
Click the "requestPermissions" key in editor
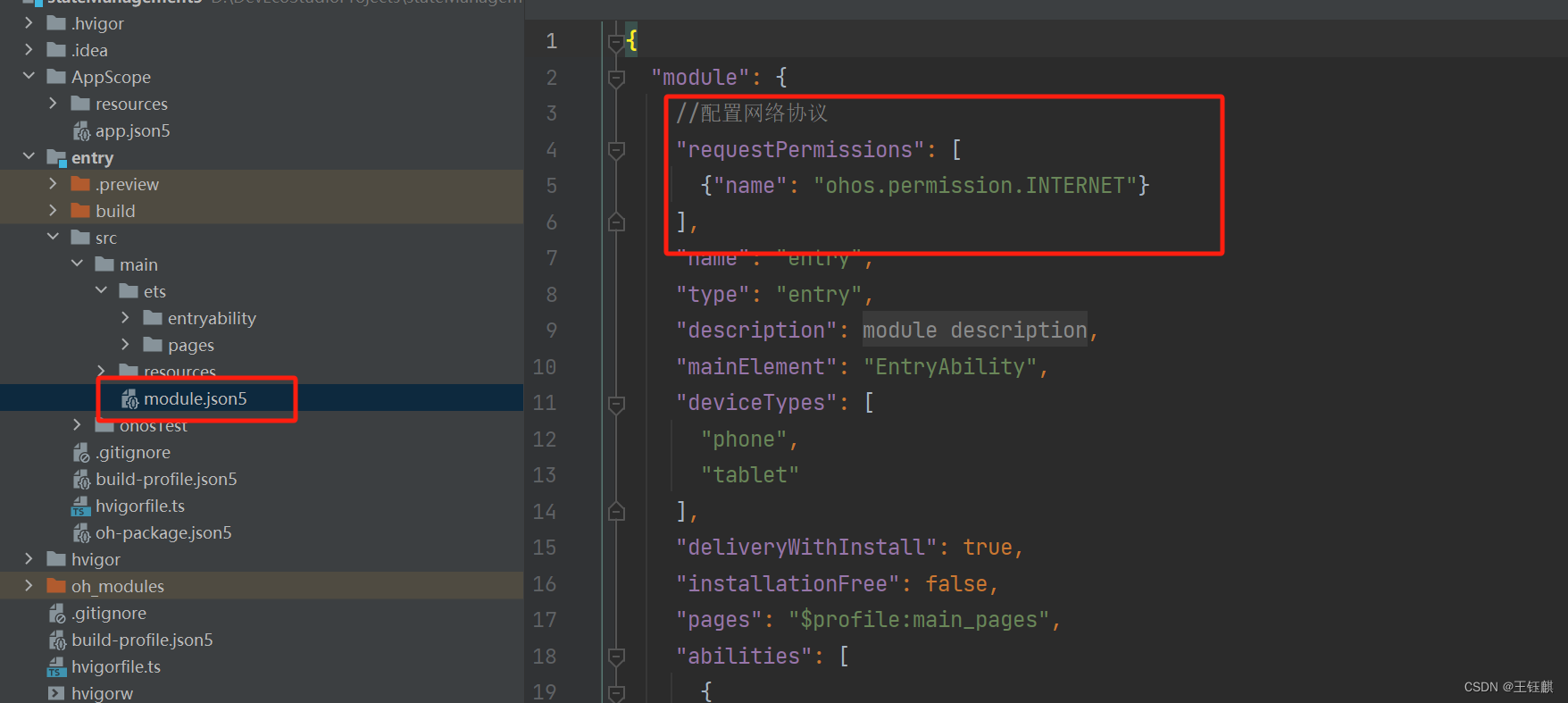click(x=800, y=149)
